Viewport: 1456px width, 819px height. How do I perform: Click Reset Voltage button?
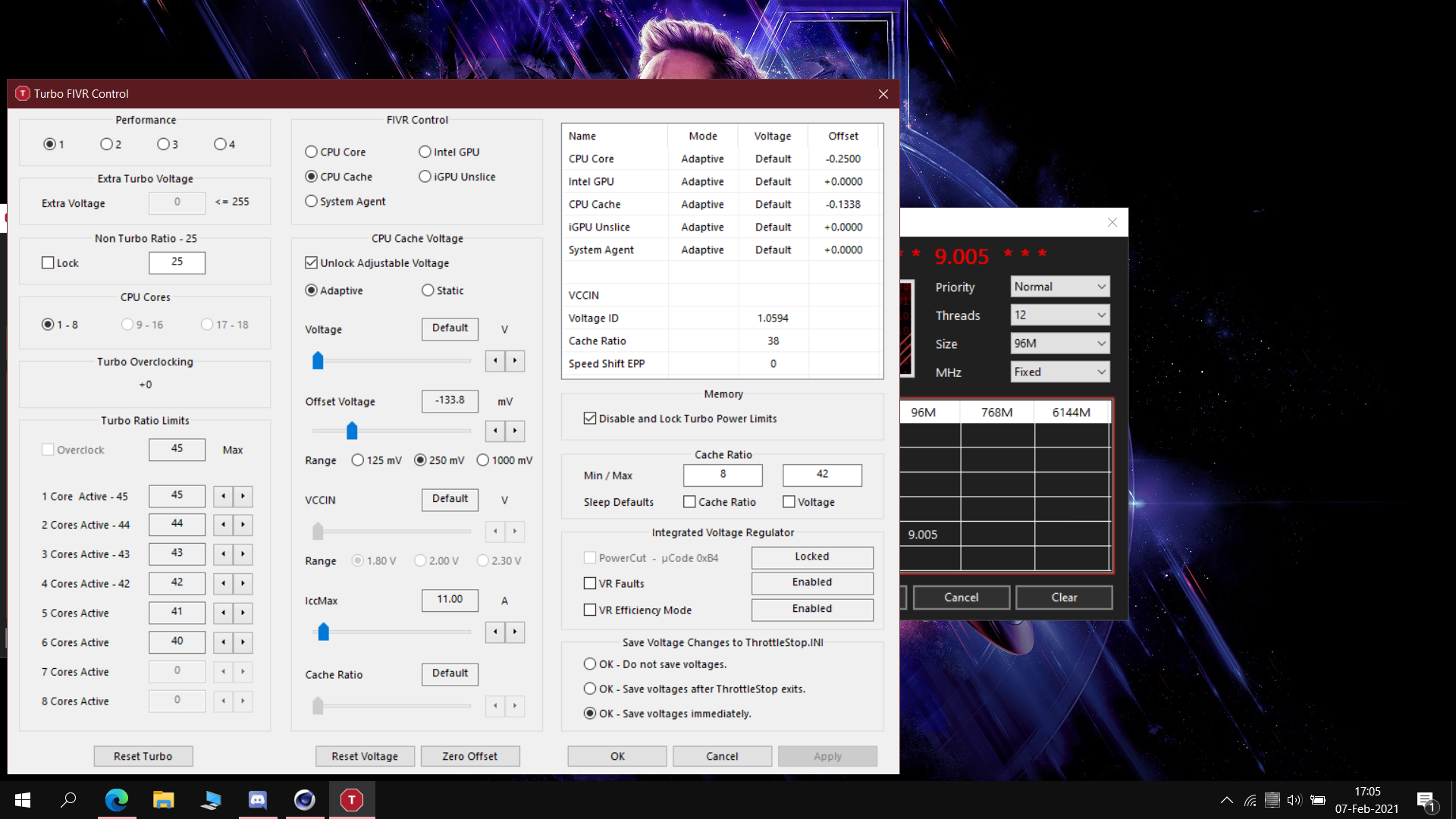[365, 756]
